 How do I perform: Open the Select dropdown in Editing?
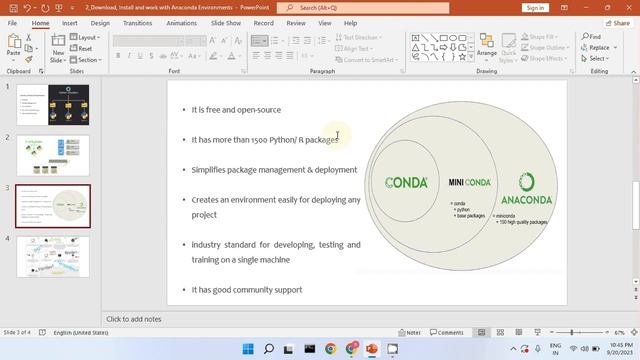click(x=596, y=58)
